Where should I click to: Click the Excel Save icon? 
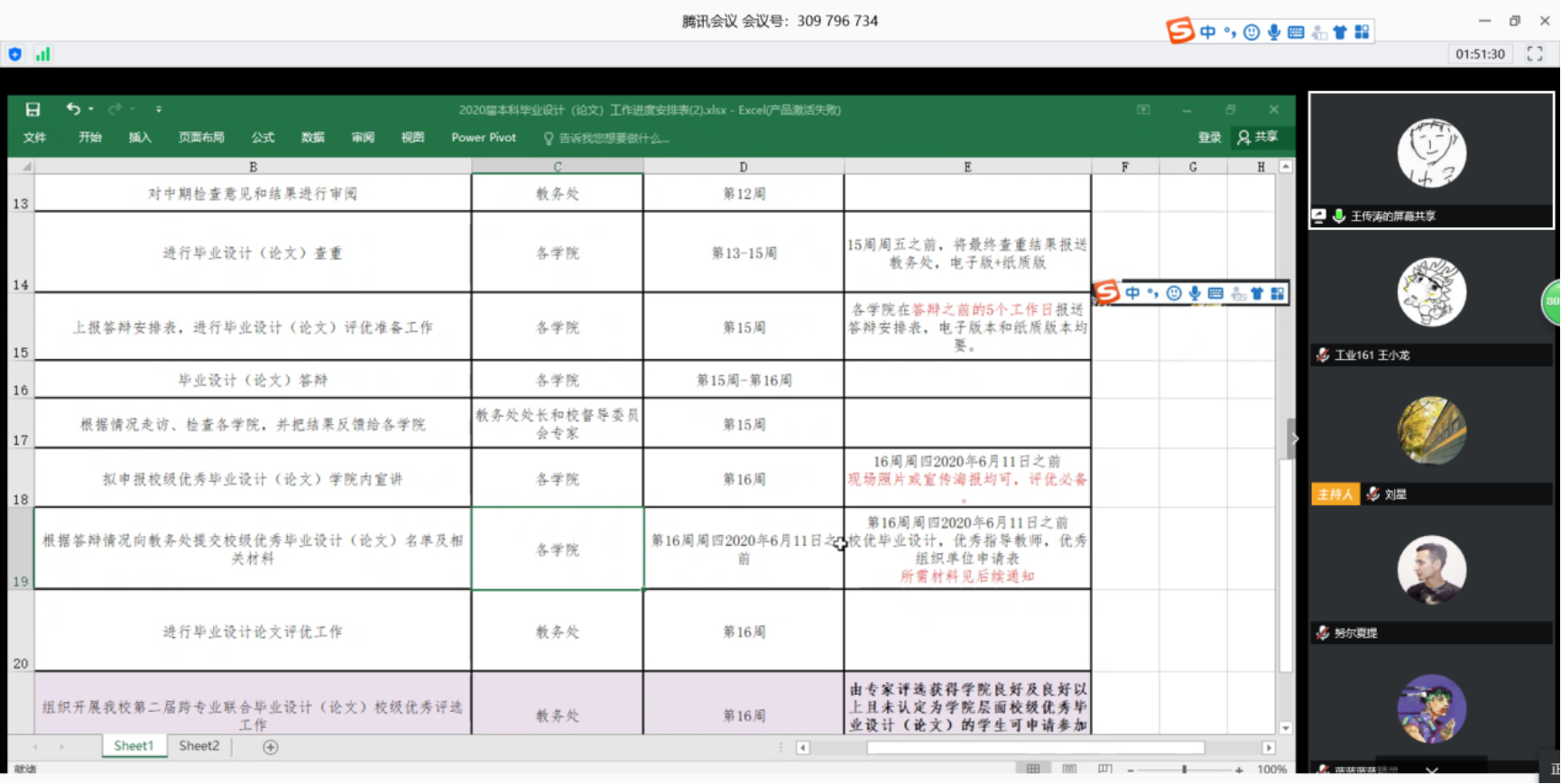tap(32, 109)
